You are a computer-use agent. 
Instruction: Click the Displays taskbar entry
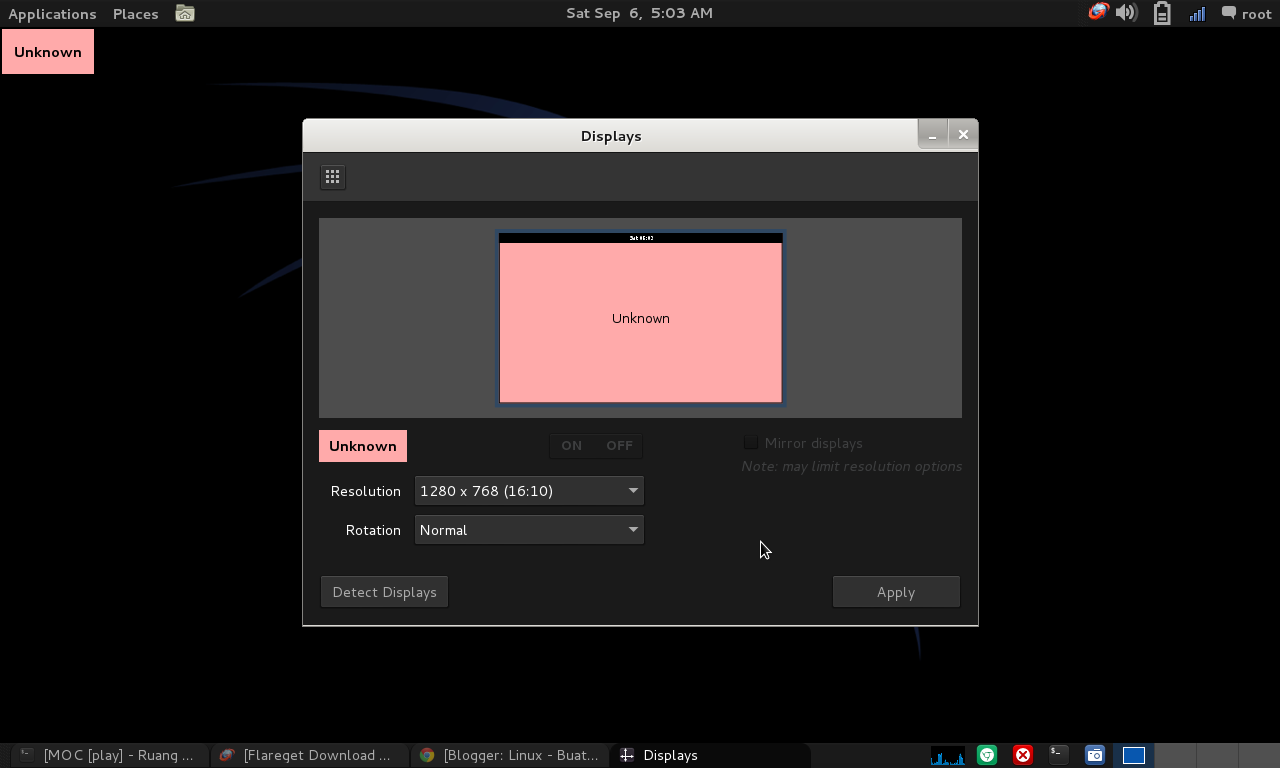click(709, 755)
